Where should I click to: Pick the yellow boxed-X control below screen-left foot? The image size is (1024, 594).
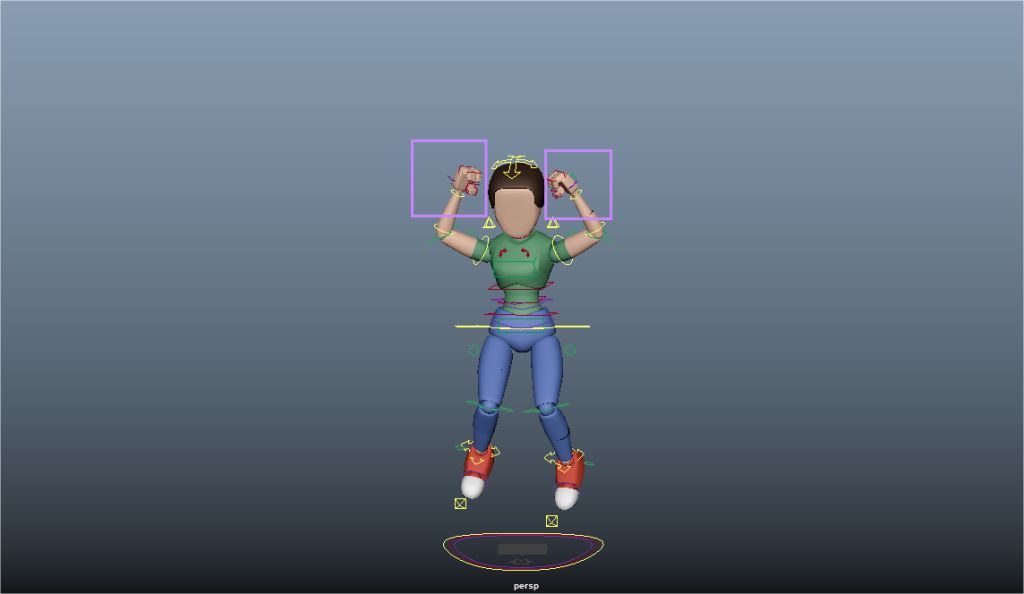(x=460, y=503)
